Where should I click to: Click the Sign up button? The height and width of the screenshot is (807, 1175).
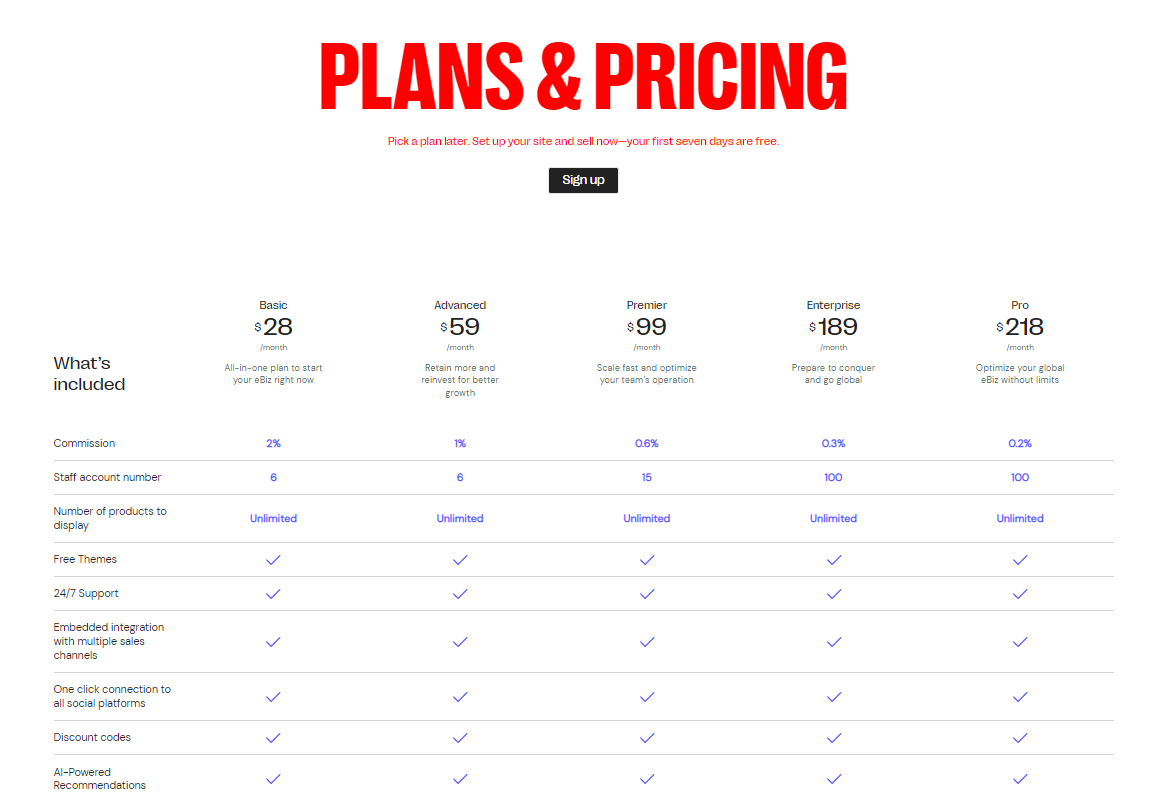[x=583, y=180]
